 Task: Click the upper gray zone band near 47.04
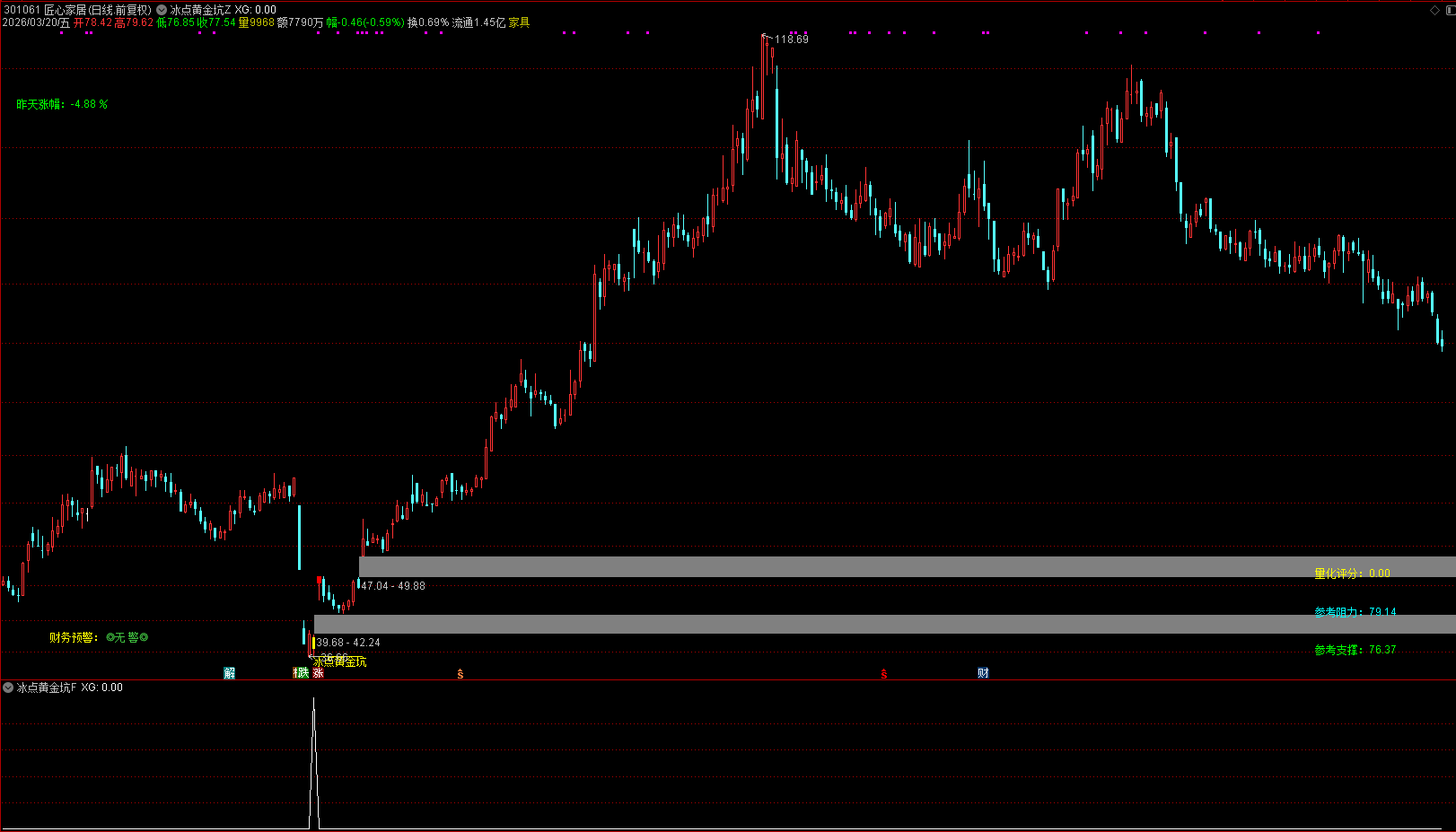point(907,566)
